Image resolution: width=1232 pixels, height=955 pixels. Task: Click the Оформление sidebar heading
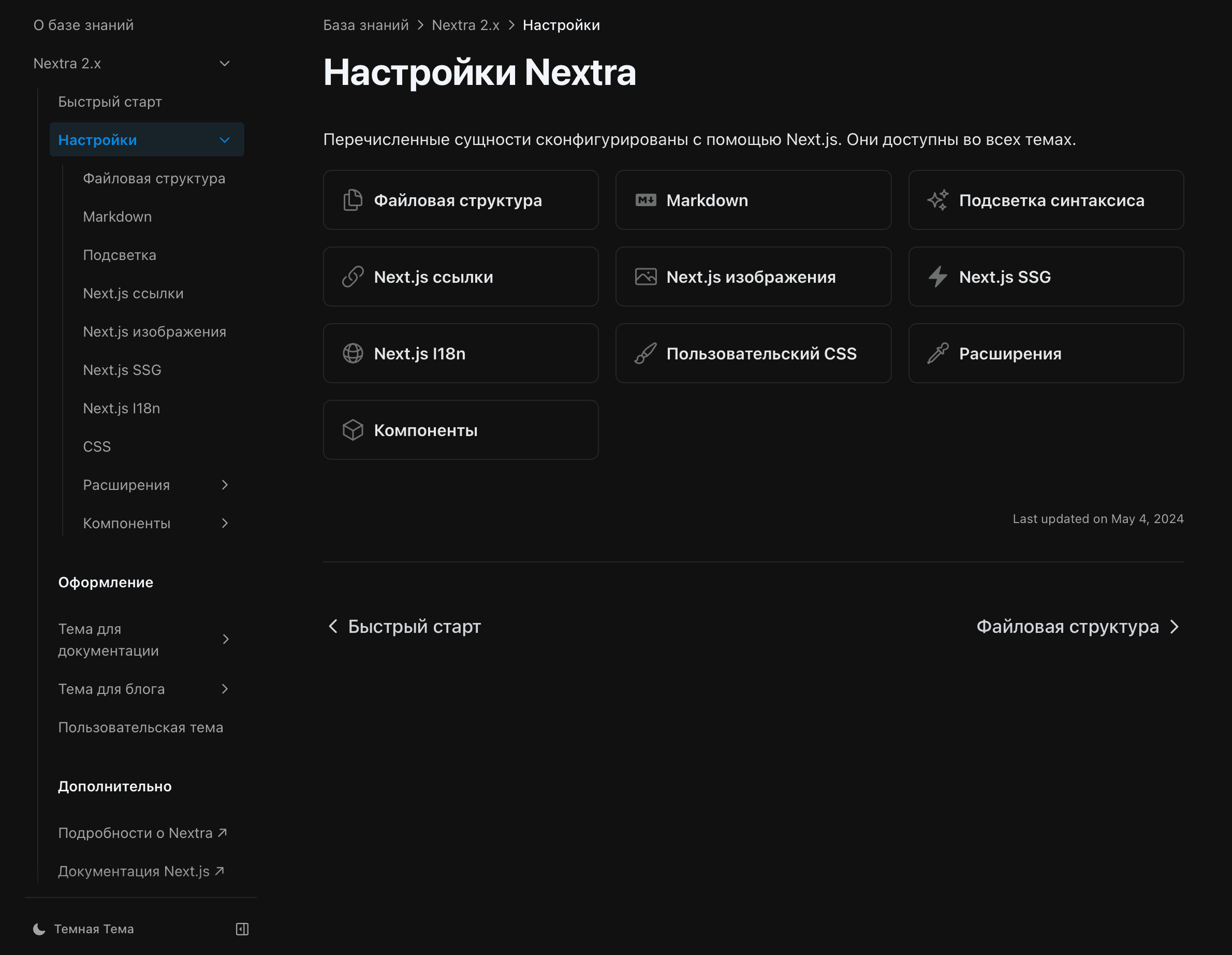(106, 582)
